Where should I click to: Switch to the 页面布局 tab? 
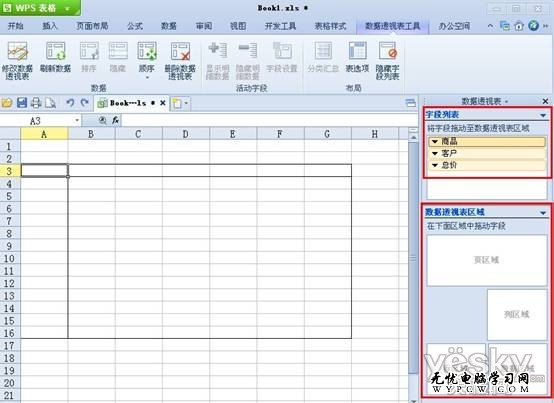pyautogui.click(x=92, y=26)
